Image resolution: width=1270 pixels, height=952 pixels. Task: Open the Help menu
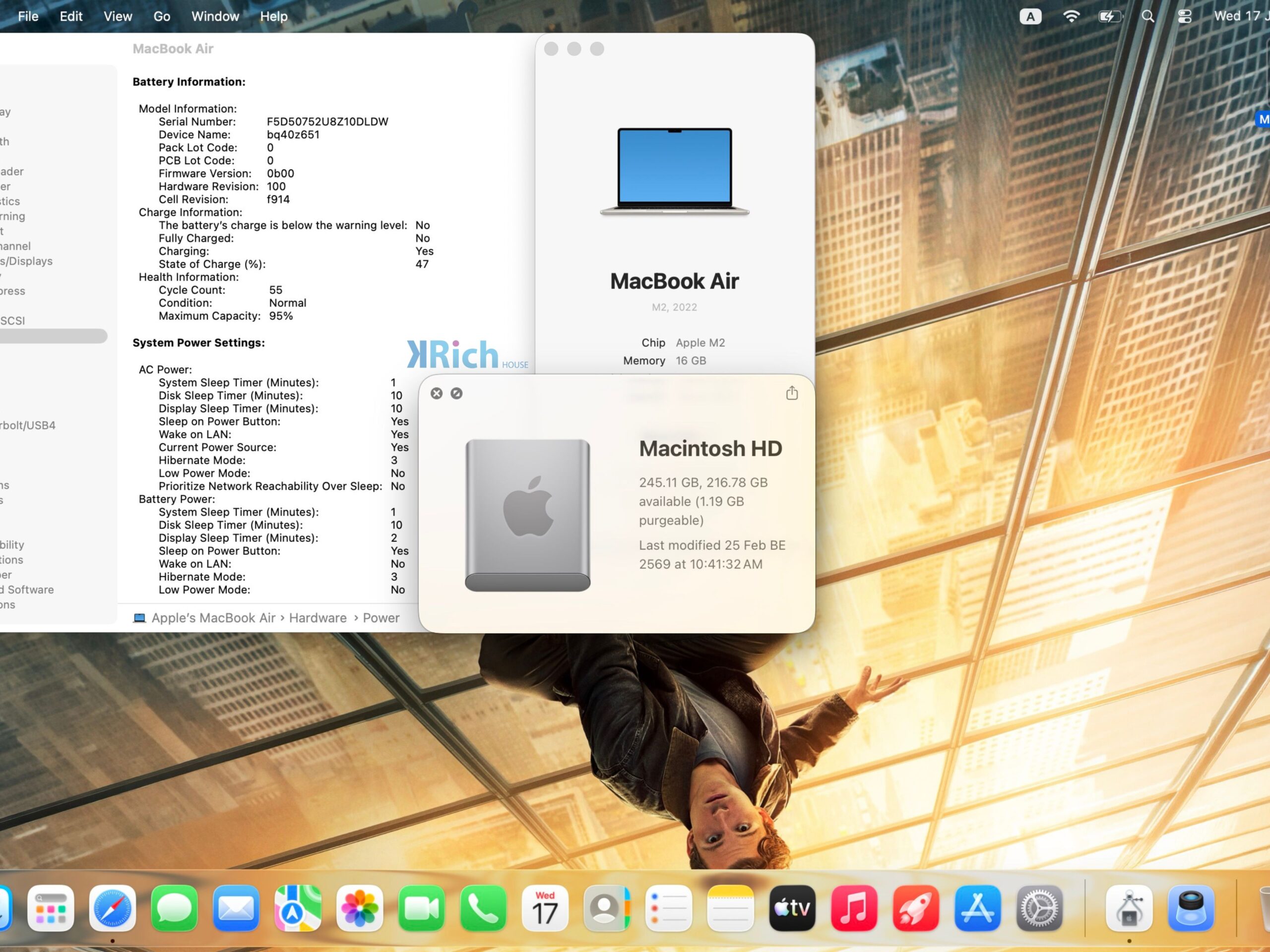[274, 16]
